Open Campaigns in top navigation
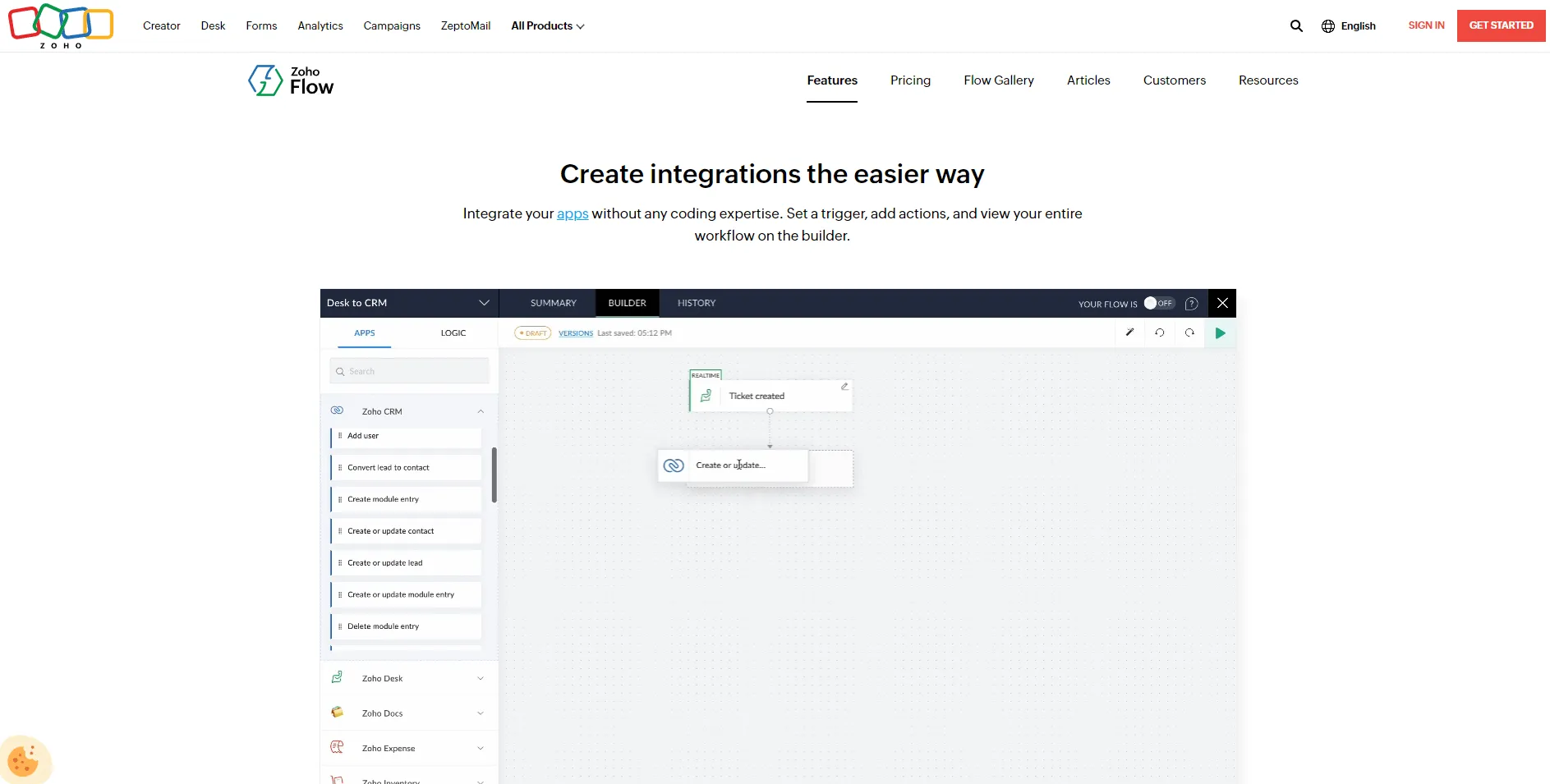The image size is (1550, 784). click(392, 26)
